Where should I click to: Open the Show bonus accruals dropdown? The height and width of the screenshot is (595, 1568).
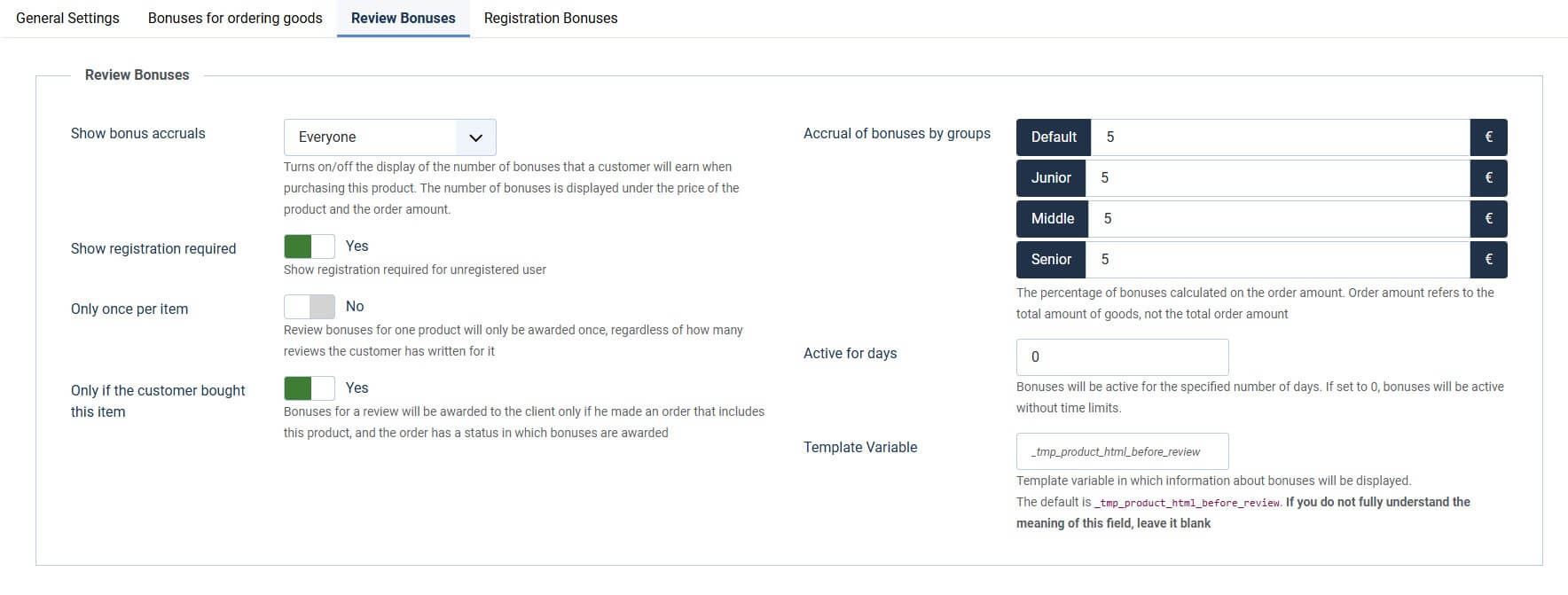pyautogui.click(x=371, y=137)
